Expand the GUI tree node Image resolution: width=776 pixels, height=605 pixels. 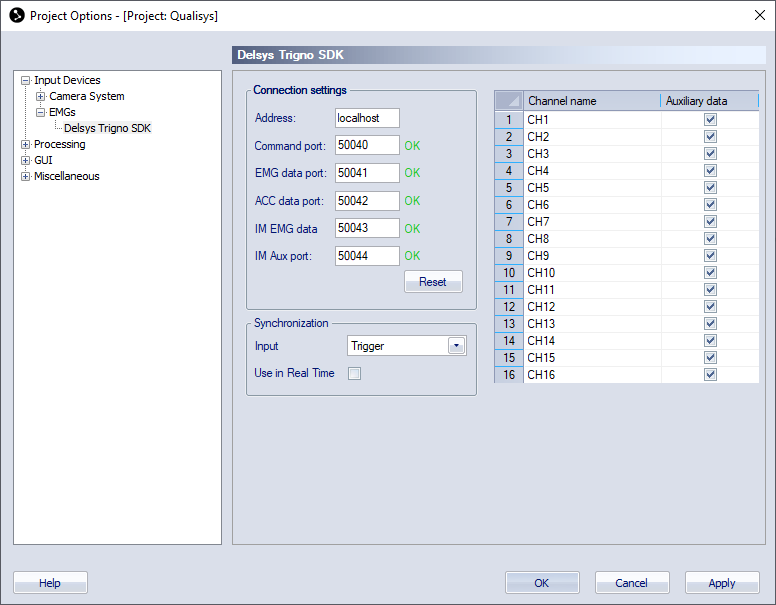[26, 160]
